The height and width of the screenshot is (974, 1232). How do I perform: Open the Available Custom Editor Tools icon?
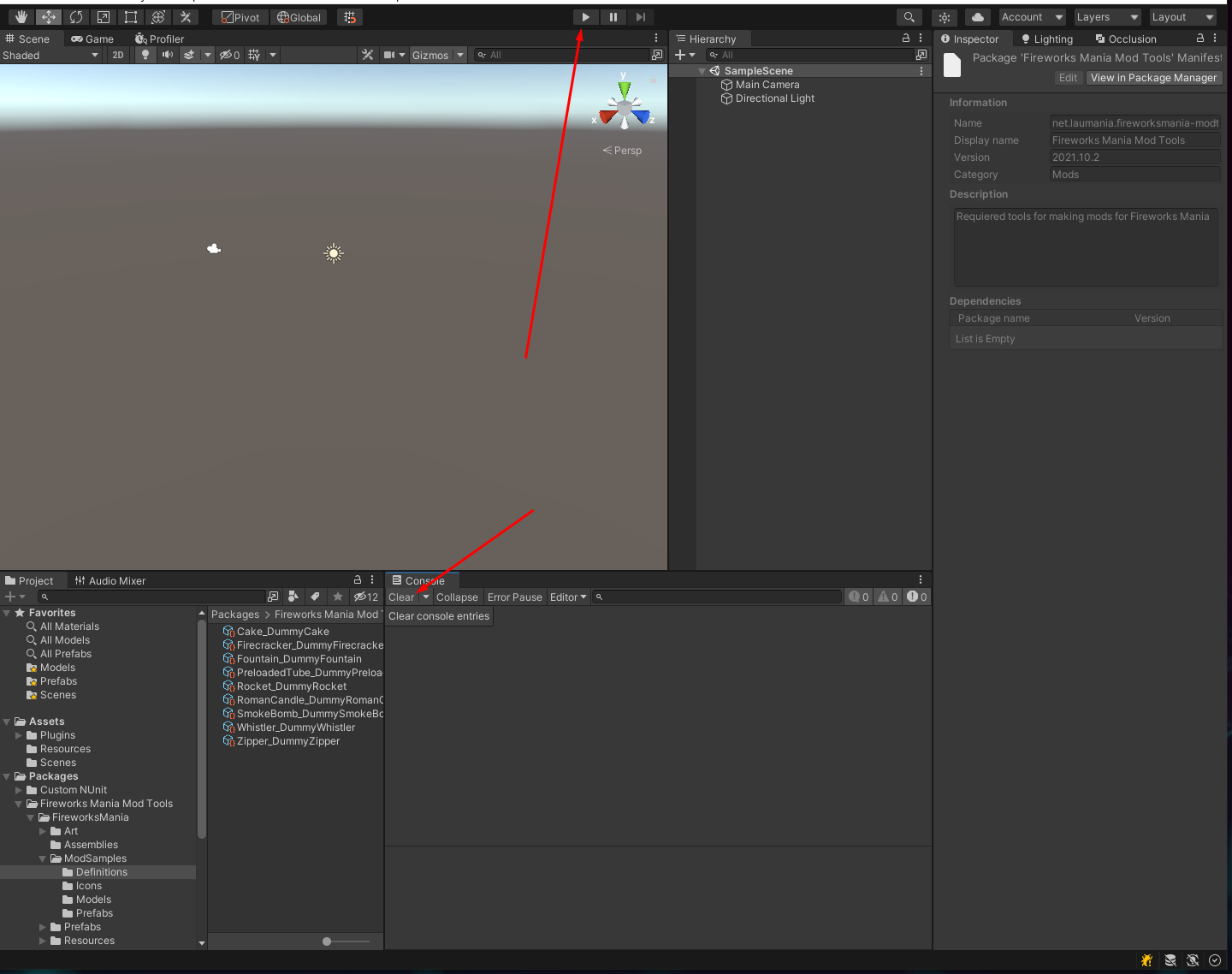tap(187, 16)
